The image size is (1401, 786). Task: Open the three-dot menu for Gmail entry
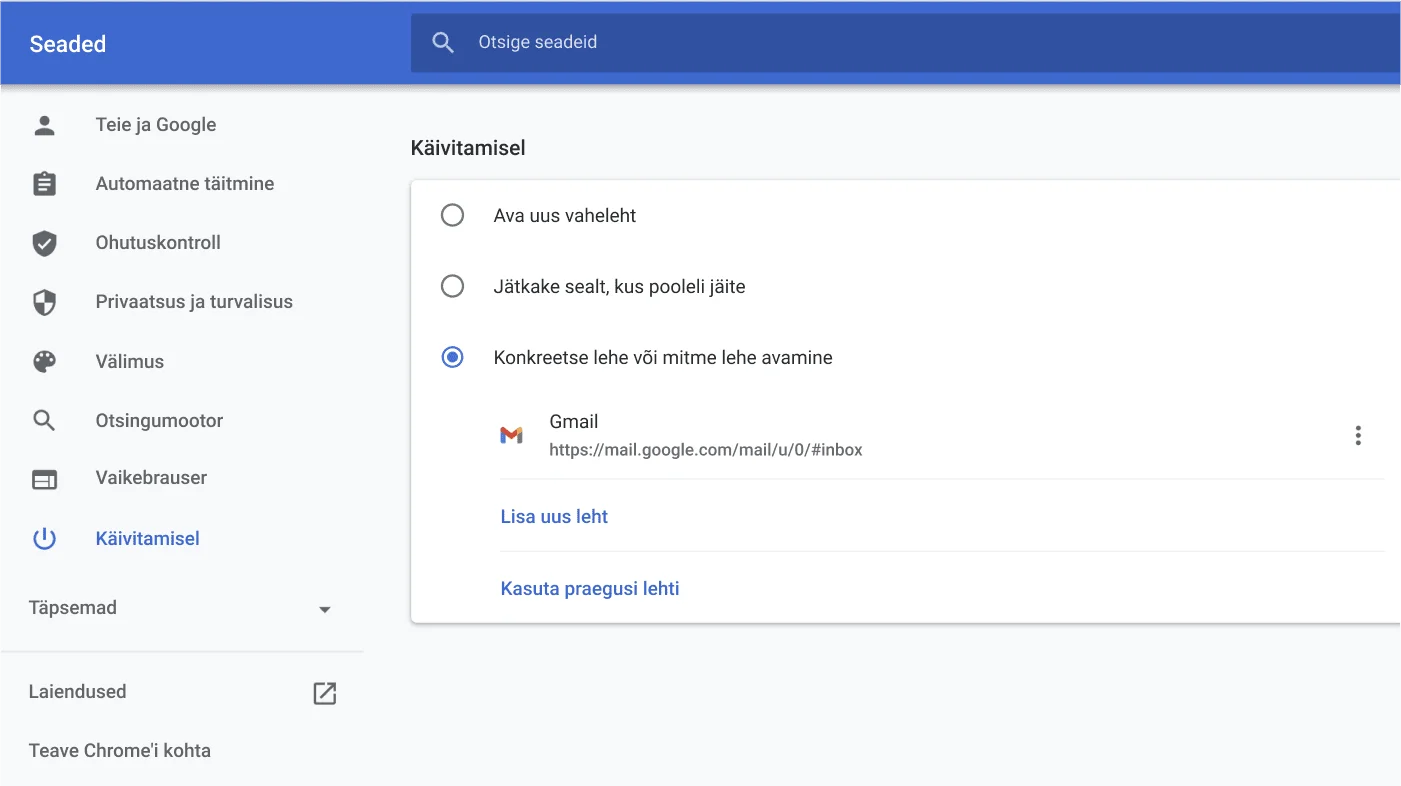[1357, 435]
